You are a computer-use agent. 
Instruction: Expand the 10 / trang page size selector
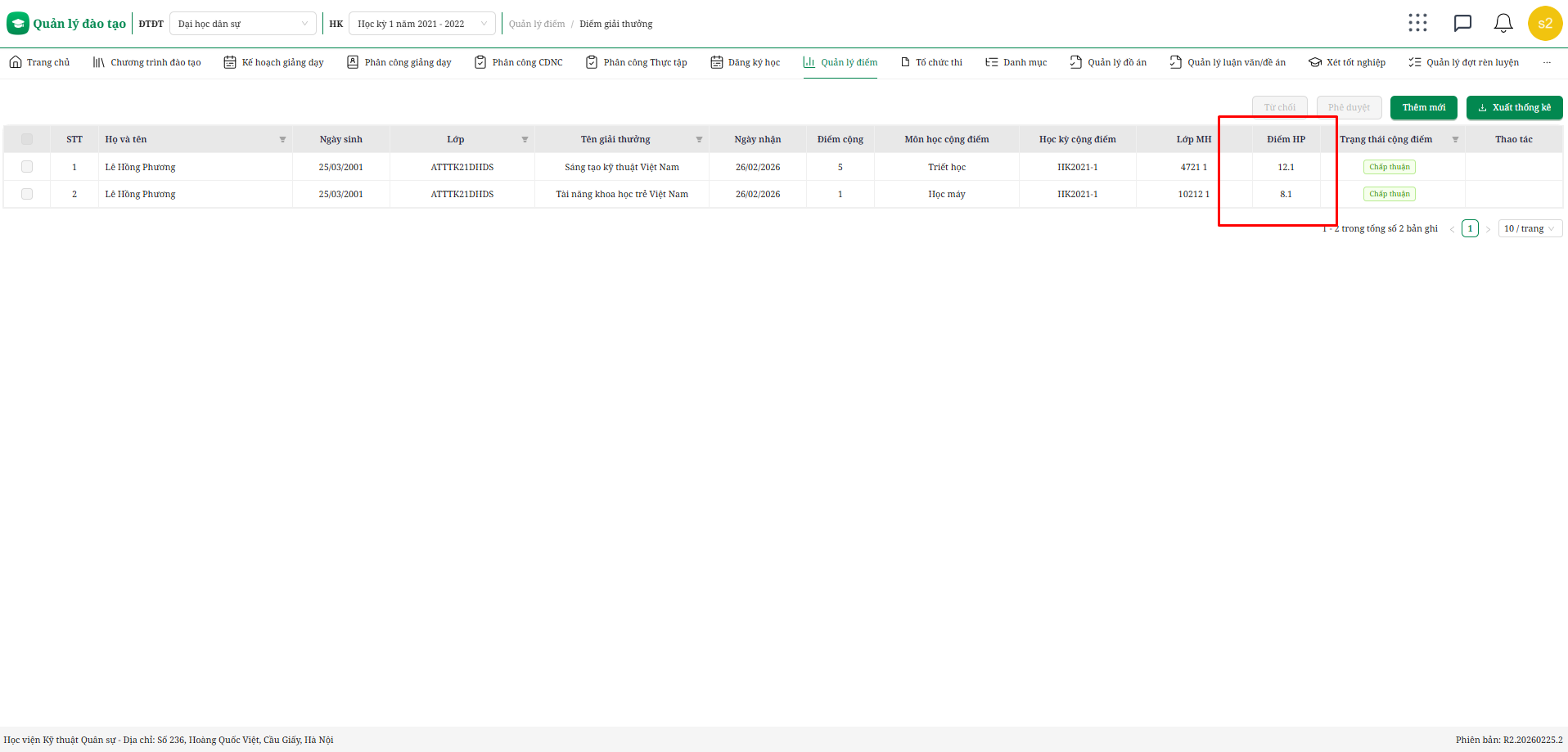tap(1529, 229)
